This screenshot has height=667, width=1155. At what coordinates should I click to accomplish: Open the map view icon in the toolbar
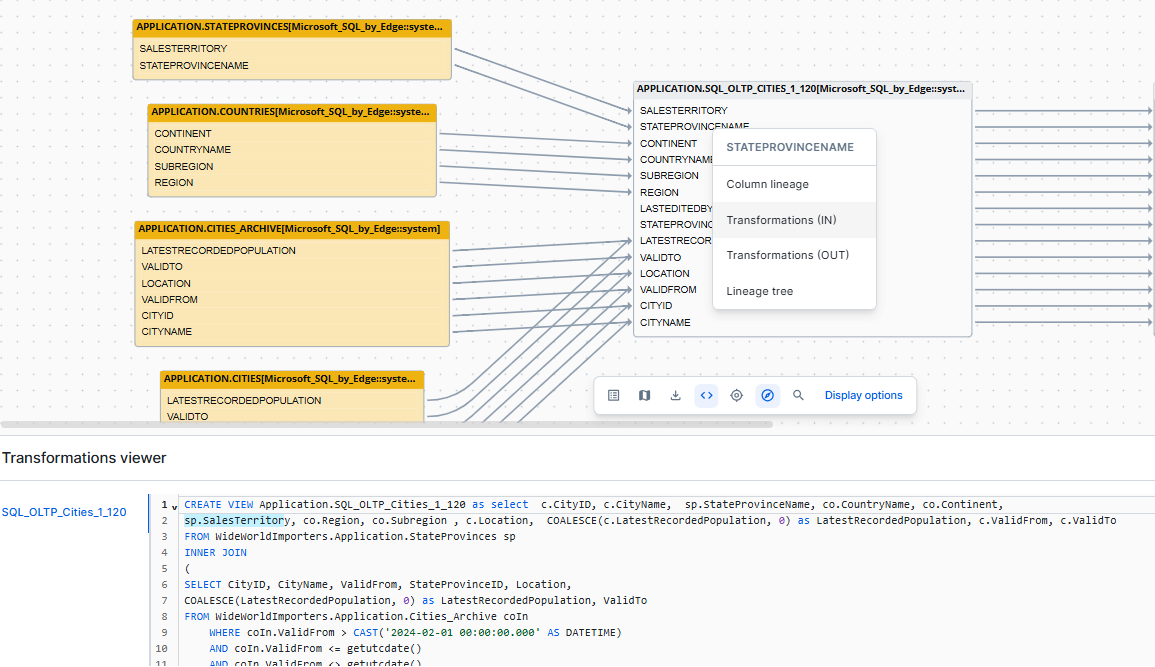(x=644, y=395)
